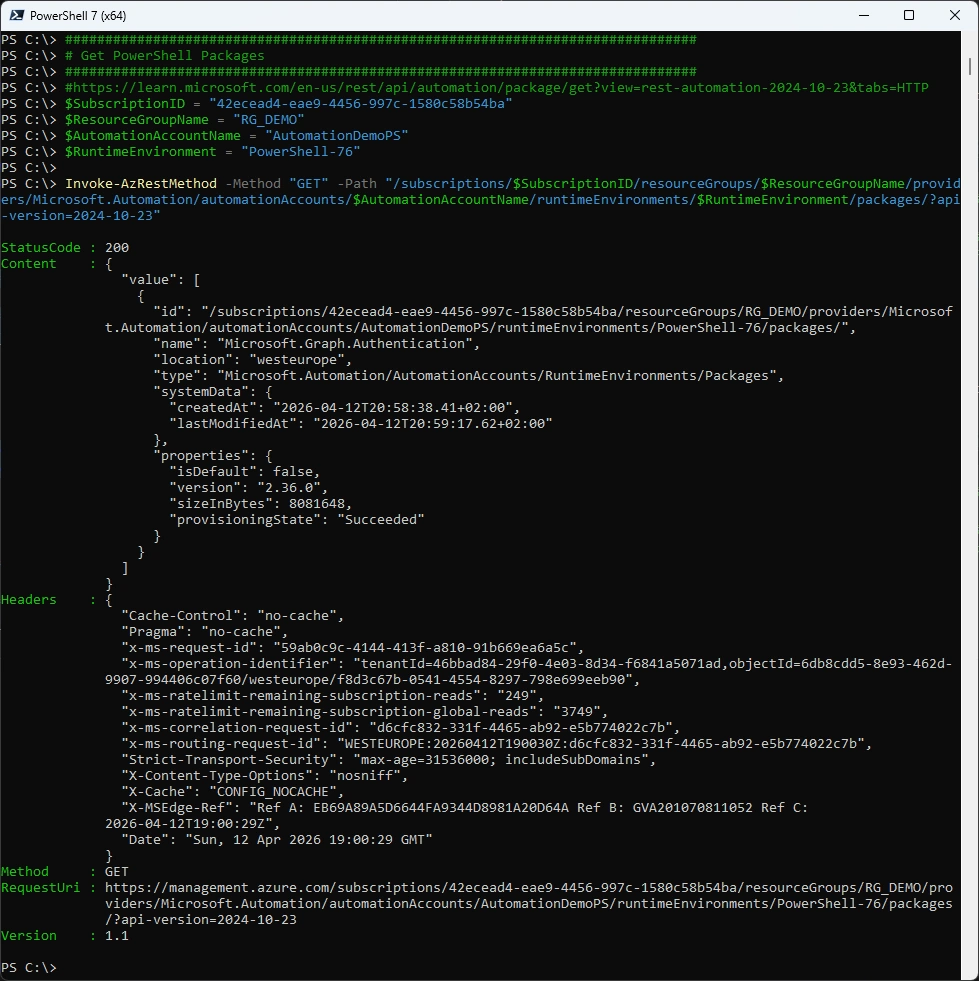979x981 pixels.
Task: Click the scrollbar up arrow
Action: 971,40
